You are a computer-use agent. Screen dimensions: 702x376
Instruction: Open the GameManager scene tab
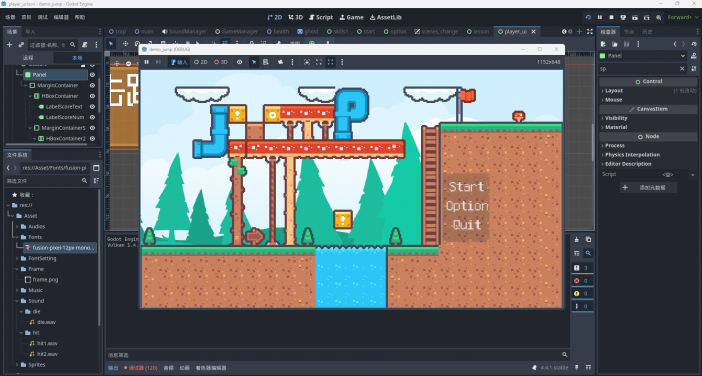[x=236, y=32]
